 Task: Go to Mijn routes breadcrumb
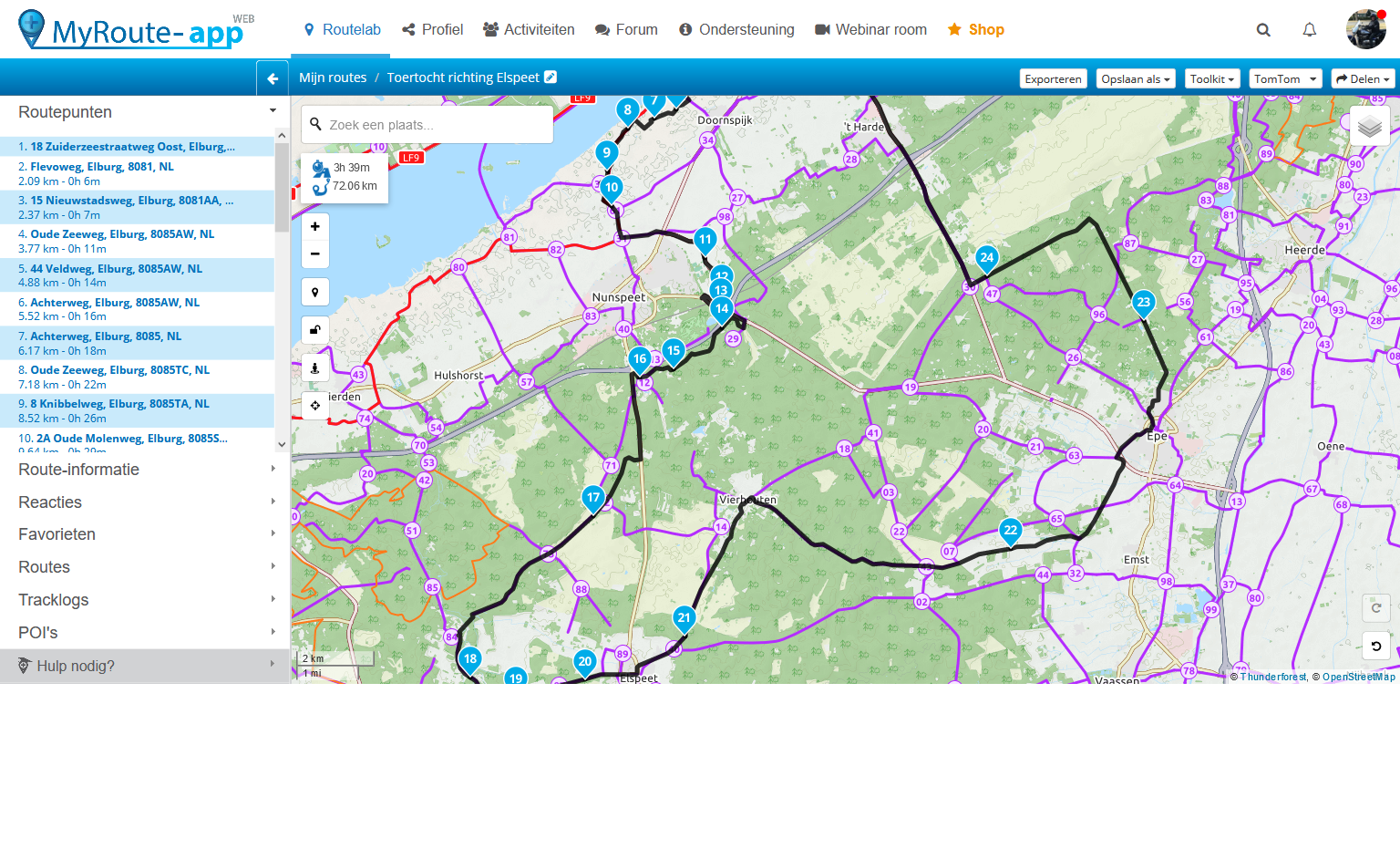click(333, 78)
